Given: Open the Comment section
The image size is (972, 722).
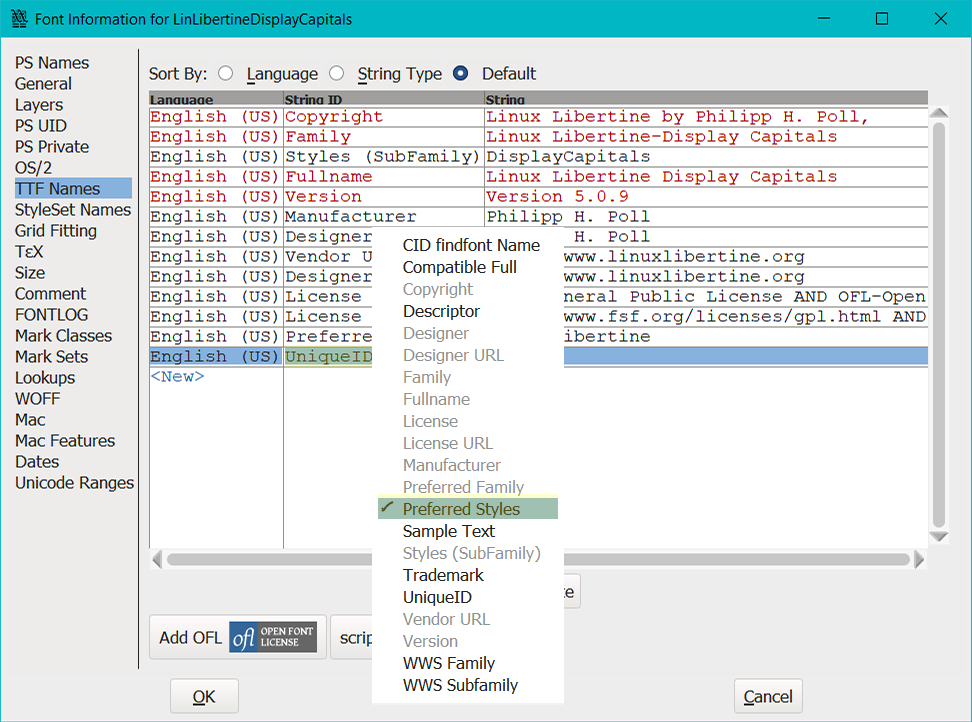Looking at the screenshot, I should [50, 294].
